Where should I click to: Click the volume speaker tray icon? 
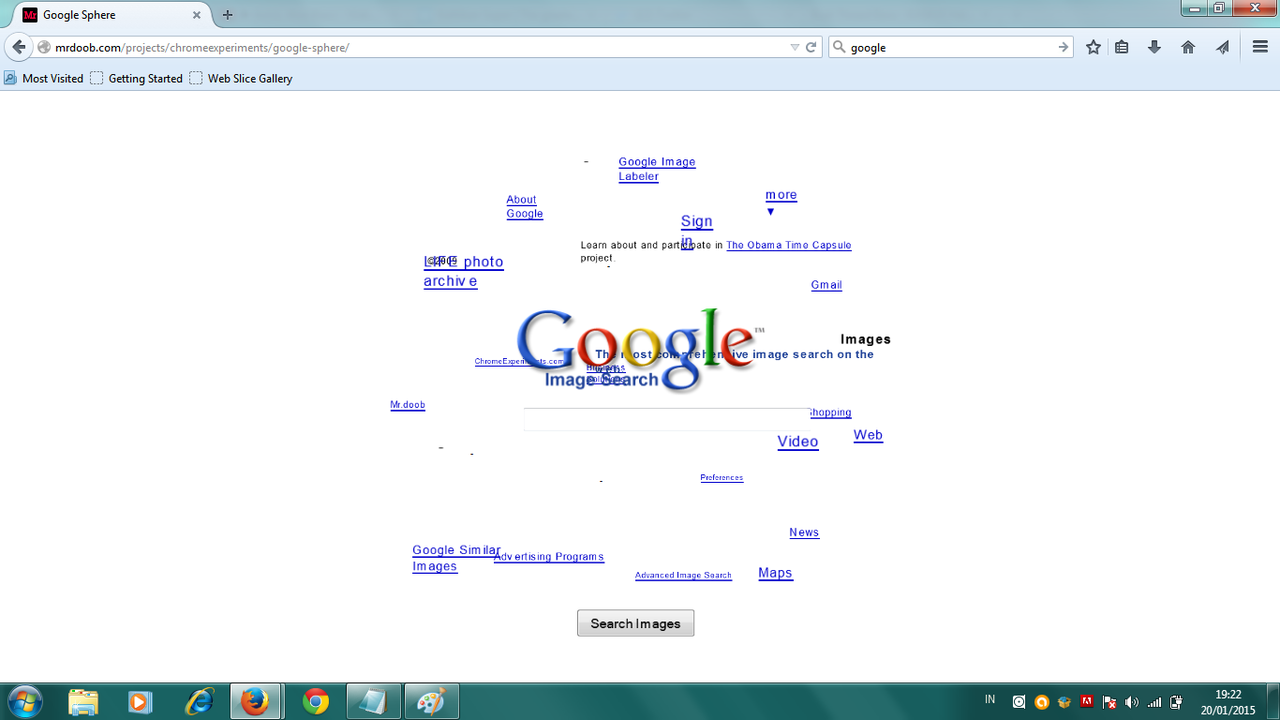(1131, 702)
